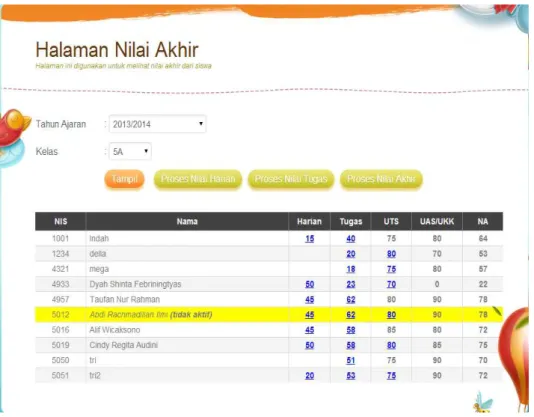The image size is (534, 417).
Task: Click the Halaman Nilai Akhir page heading
Action: tap(117, 50)
